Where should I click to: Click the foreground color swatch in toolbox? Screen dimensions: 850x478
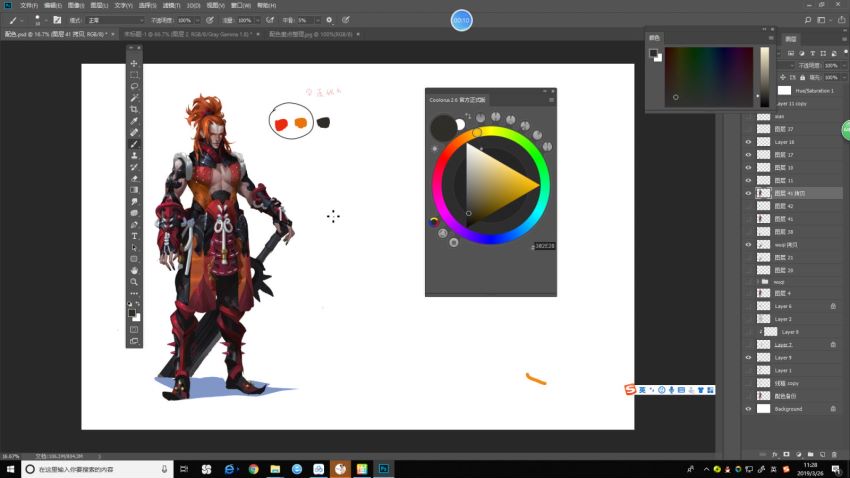point(132,313)
